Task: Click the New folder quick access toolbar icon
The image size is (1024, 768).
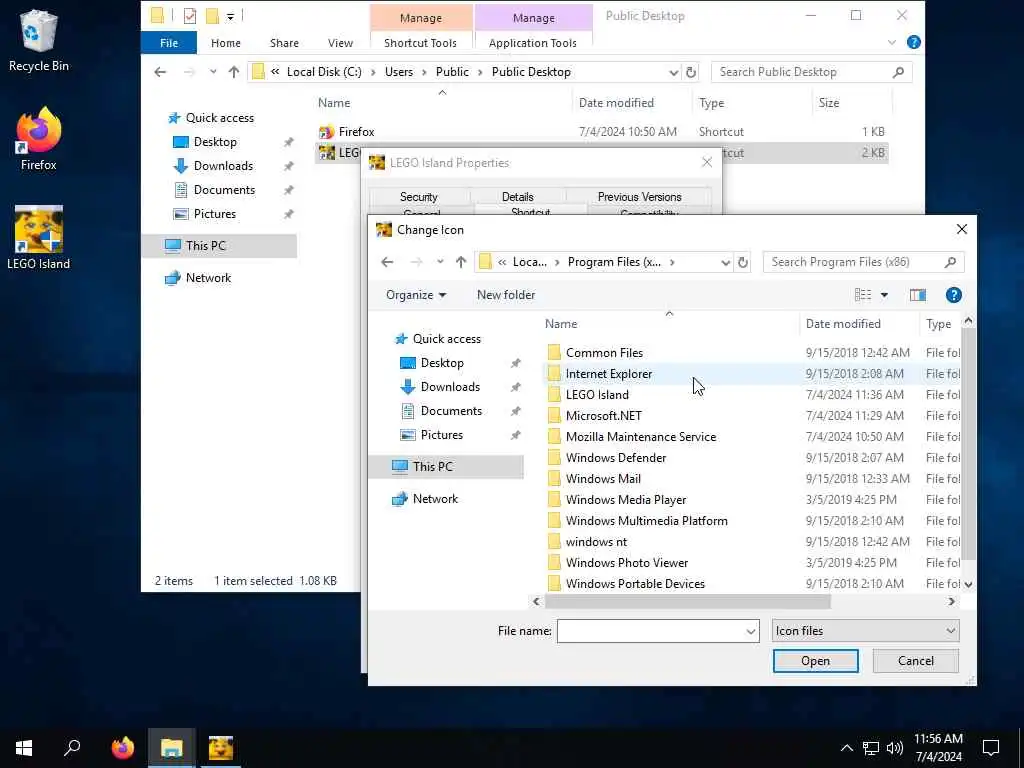Action: [212, 16]
